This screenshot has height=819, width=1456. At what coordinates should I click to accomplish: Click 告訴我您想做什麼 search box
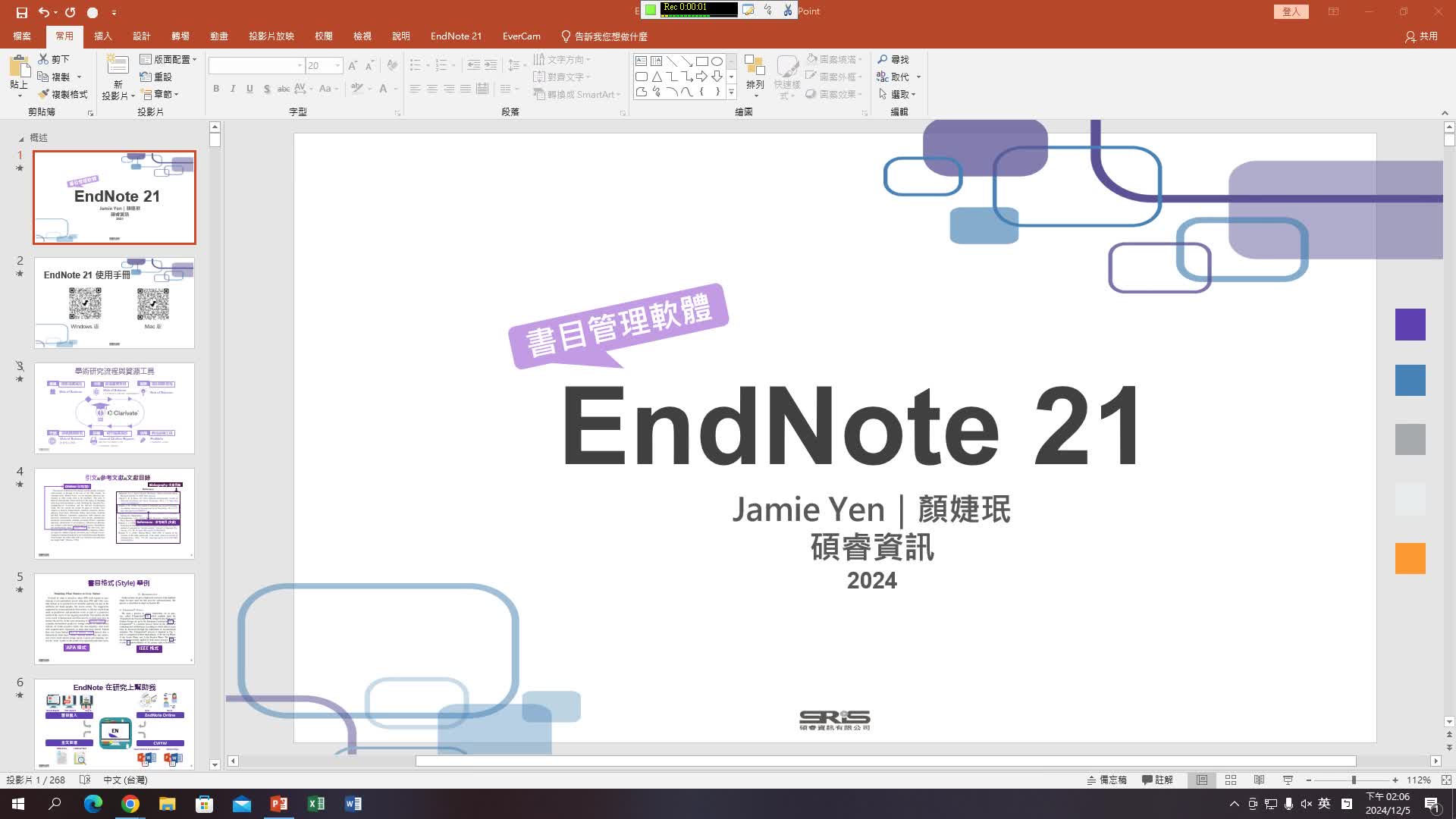click(x=604, y=36)
